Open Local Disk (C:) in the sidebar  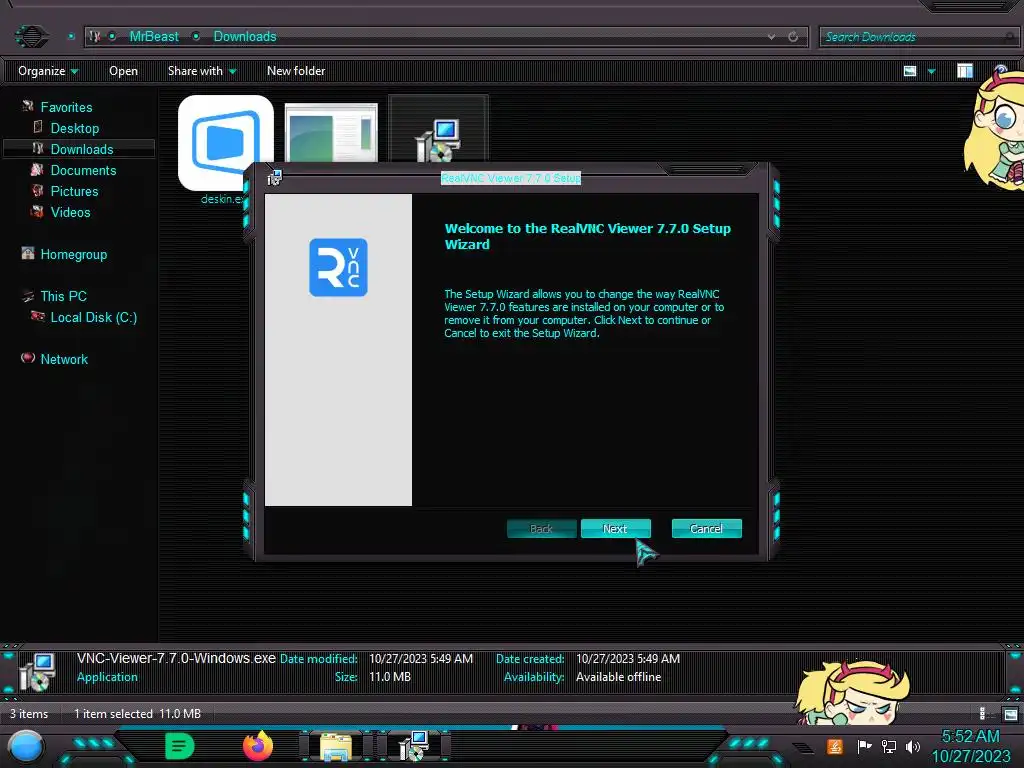93,317
